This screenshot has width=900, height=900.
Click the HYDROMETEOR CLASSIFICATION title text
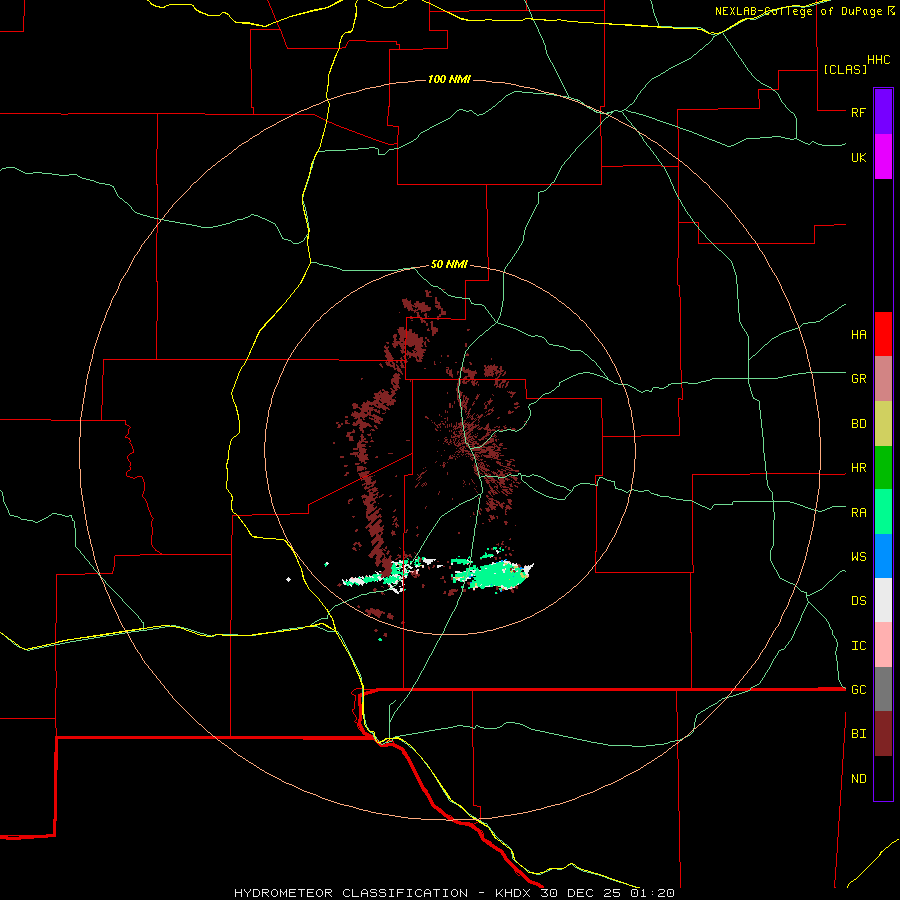(x=351, y=893)
